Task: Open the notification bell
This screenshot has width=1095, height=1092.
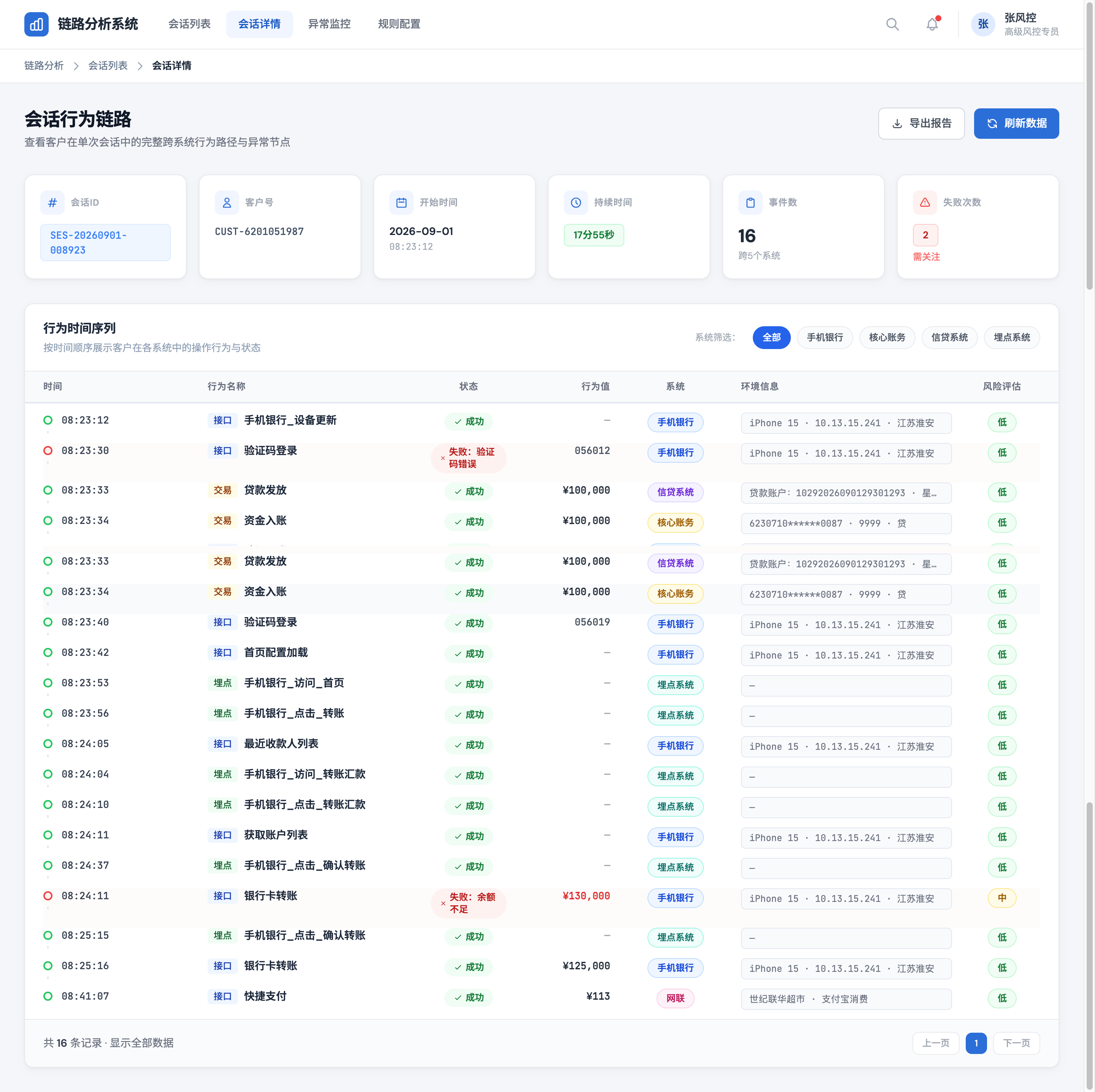Action: pos(932,24)
